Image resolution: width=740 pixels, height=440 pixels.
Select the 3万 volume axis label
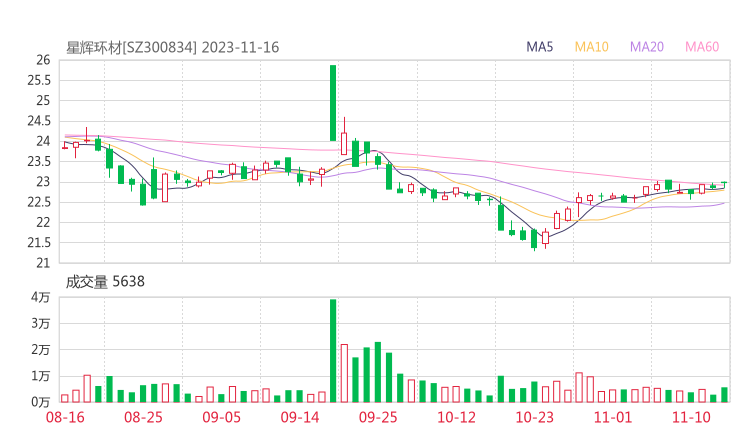(x=41, y=323)
